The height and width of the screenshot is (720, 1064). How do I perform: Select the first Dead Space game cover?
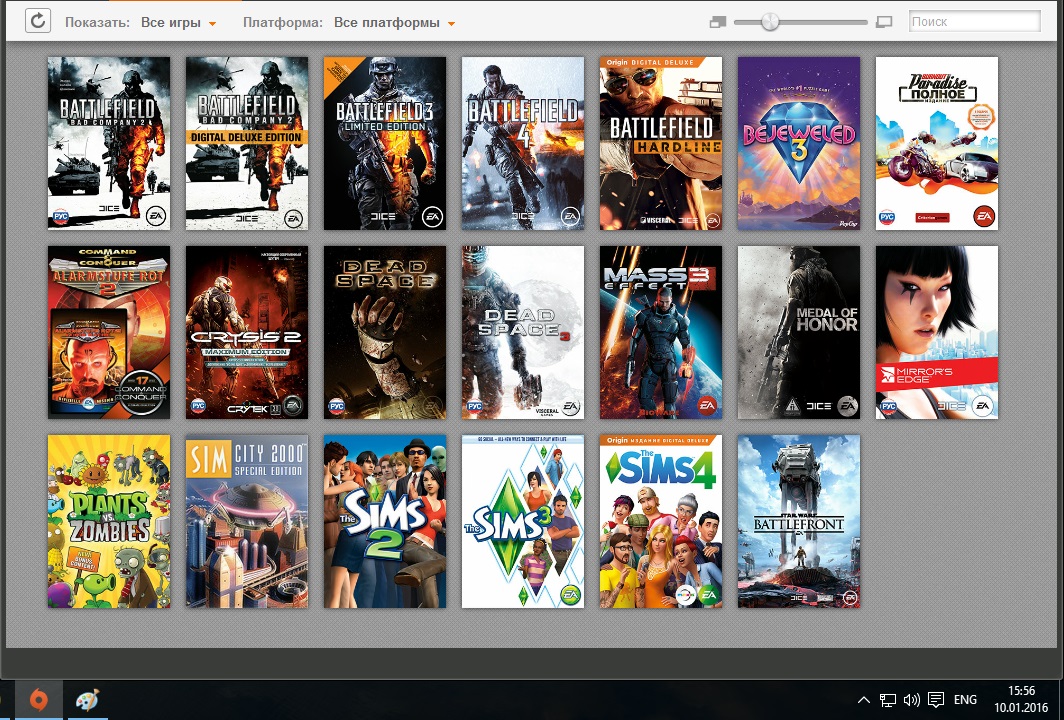[x=385, y=333]
